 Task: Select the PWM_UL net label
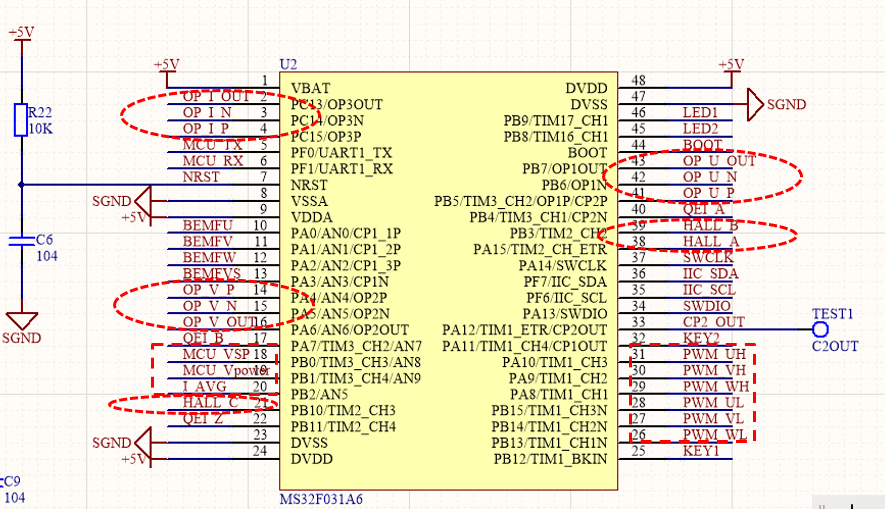point(713,402)
